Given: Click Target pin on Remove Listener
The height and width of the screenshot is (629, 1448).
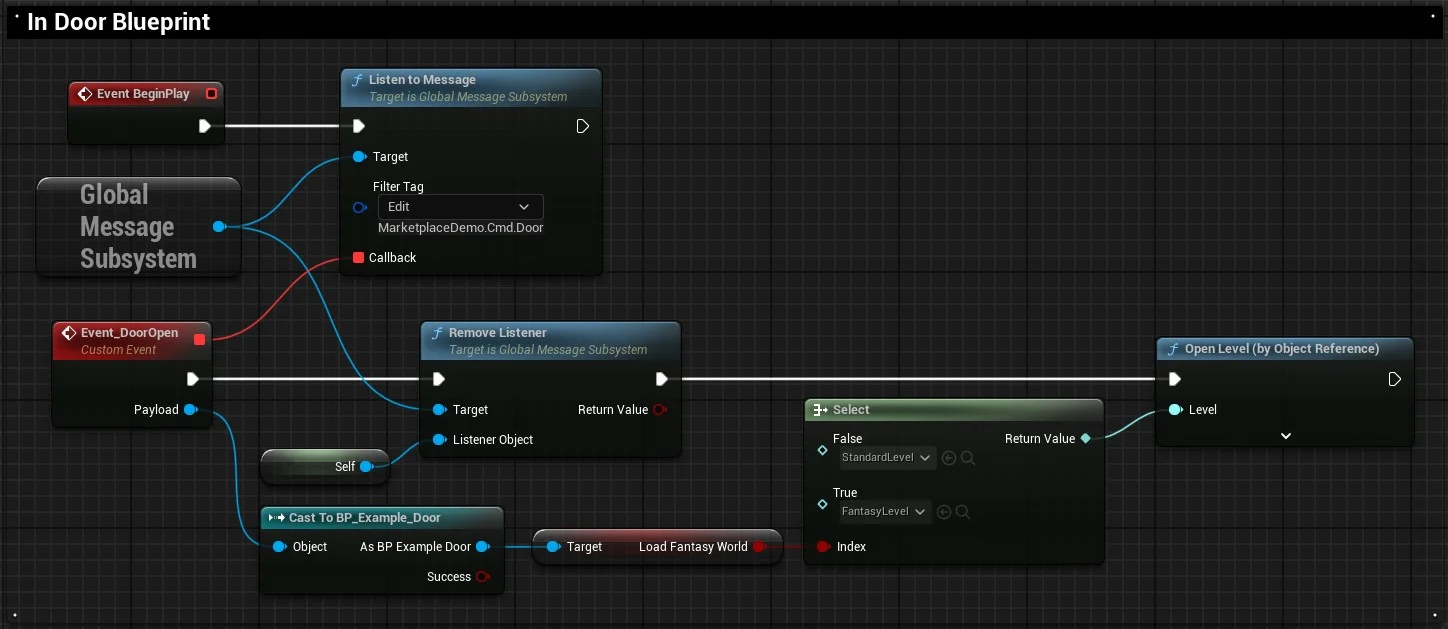Looking at the screenshot, I should (439, 410).
